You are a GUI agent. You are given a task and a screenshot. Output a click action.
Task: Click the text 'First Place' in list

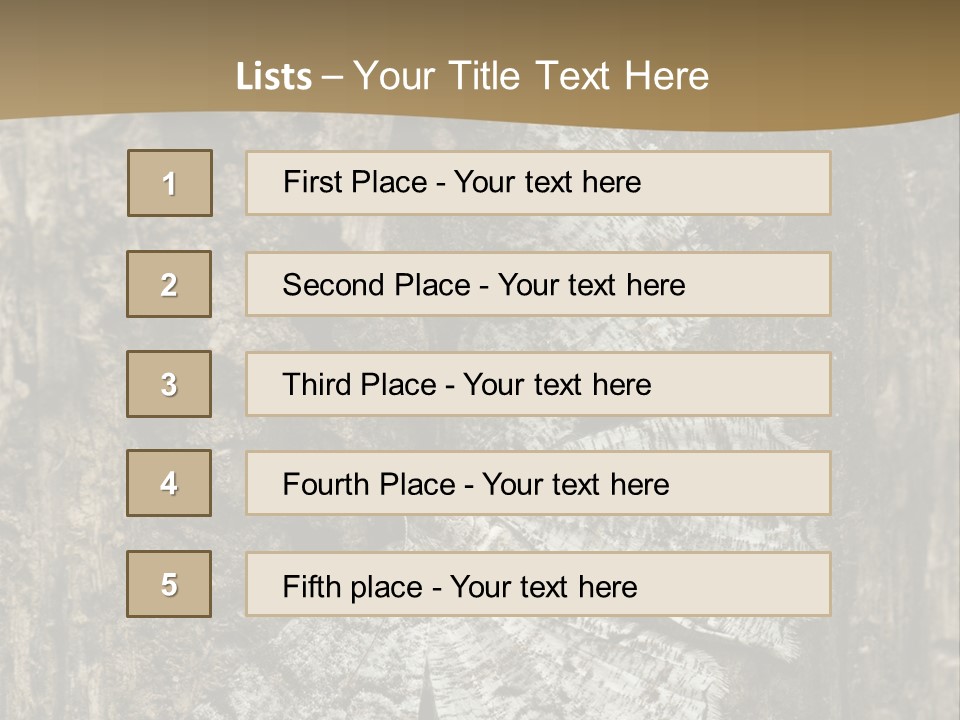[355, 182]
